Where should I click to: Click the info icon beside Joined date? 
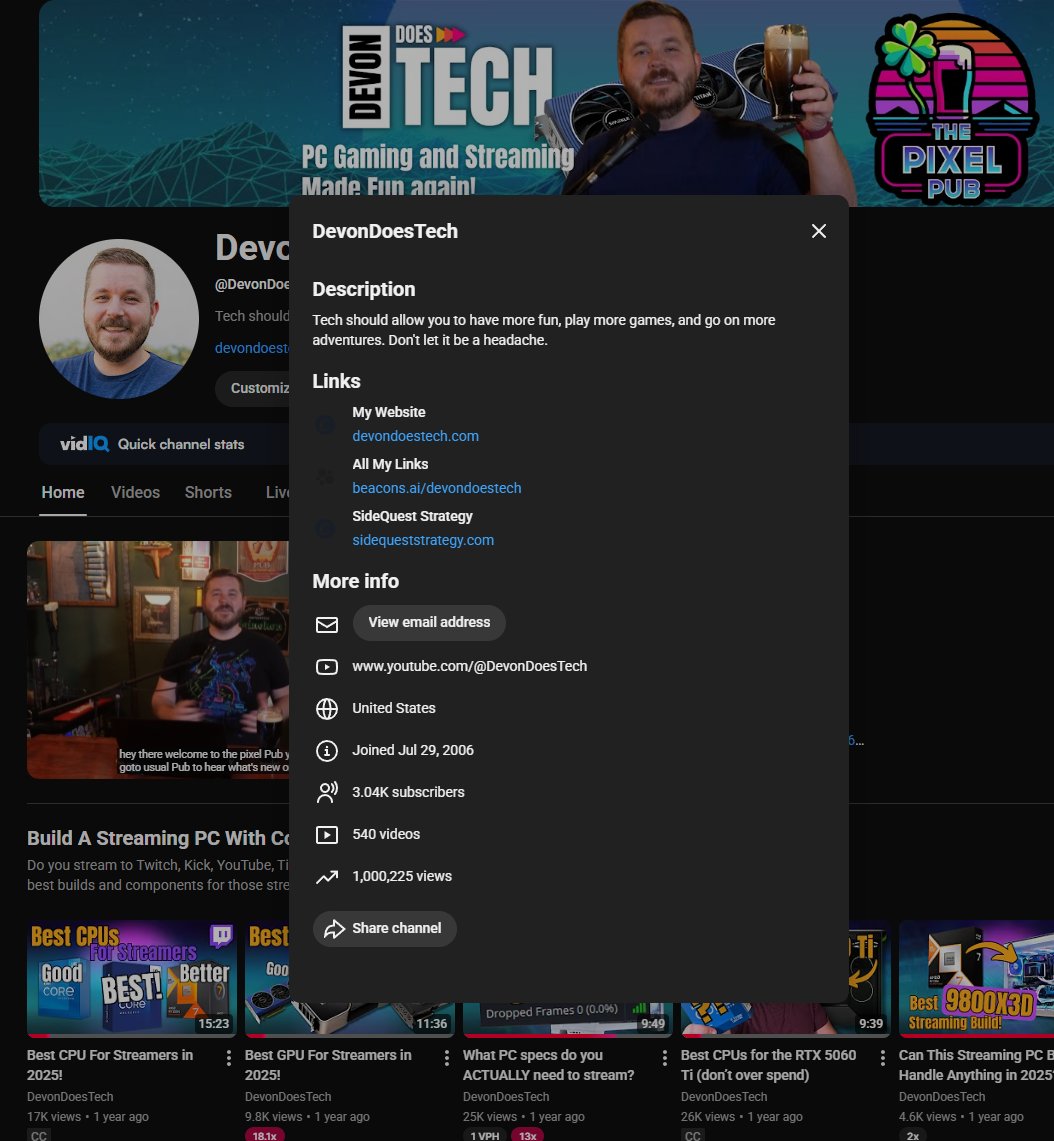[327, 751]
